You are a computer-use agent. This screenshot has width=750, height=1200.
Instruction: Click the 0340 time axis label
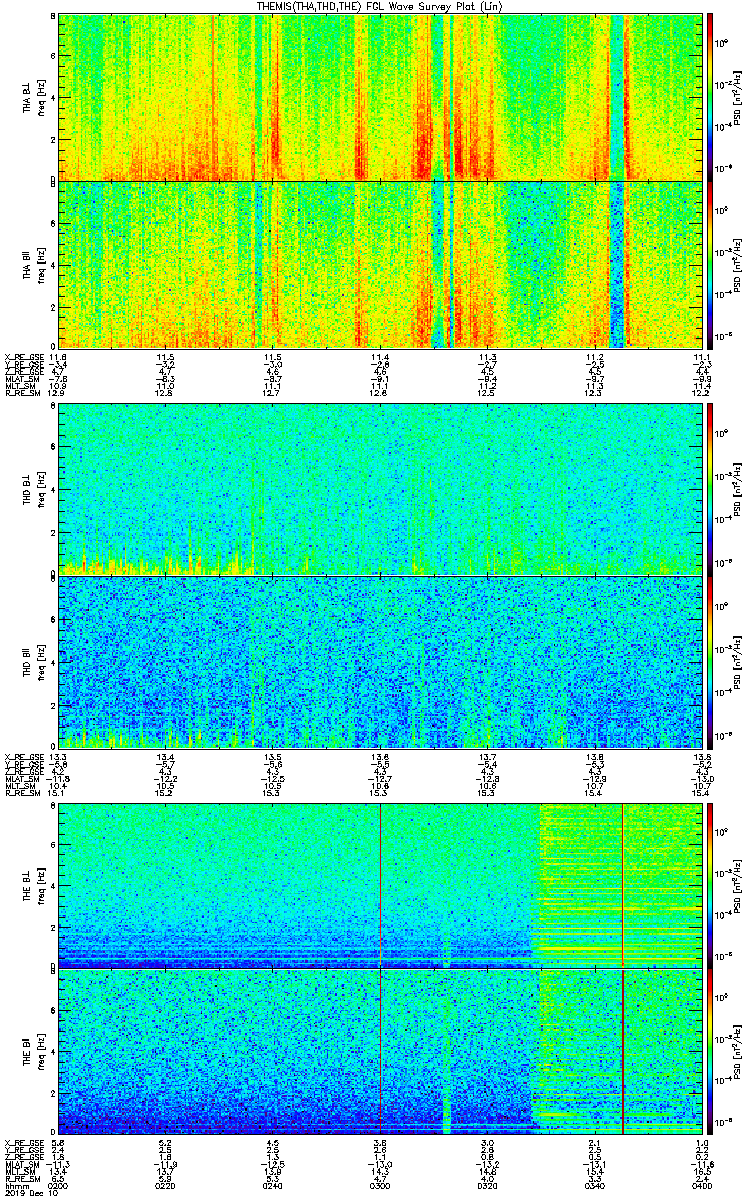594,1185
